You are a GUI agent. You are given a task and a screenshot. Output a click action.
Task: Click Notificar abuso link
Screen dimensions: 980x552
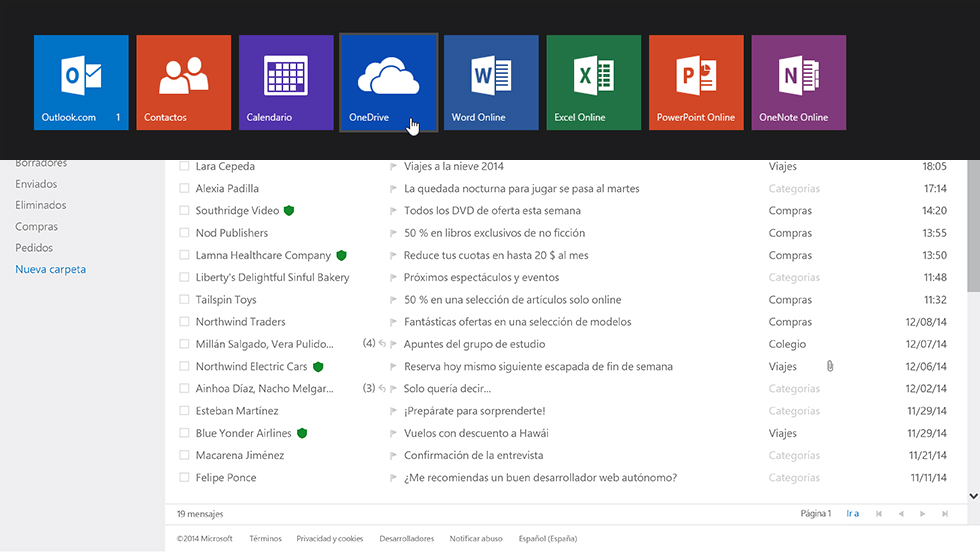[476, 538]
